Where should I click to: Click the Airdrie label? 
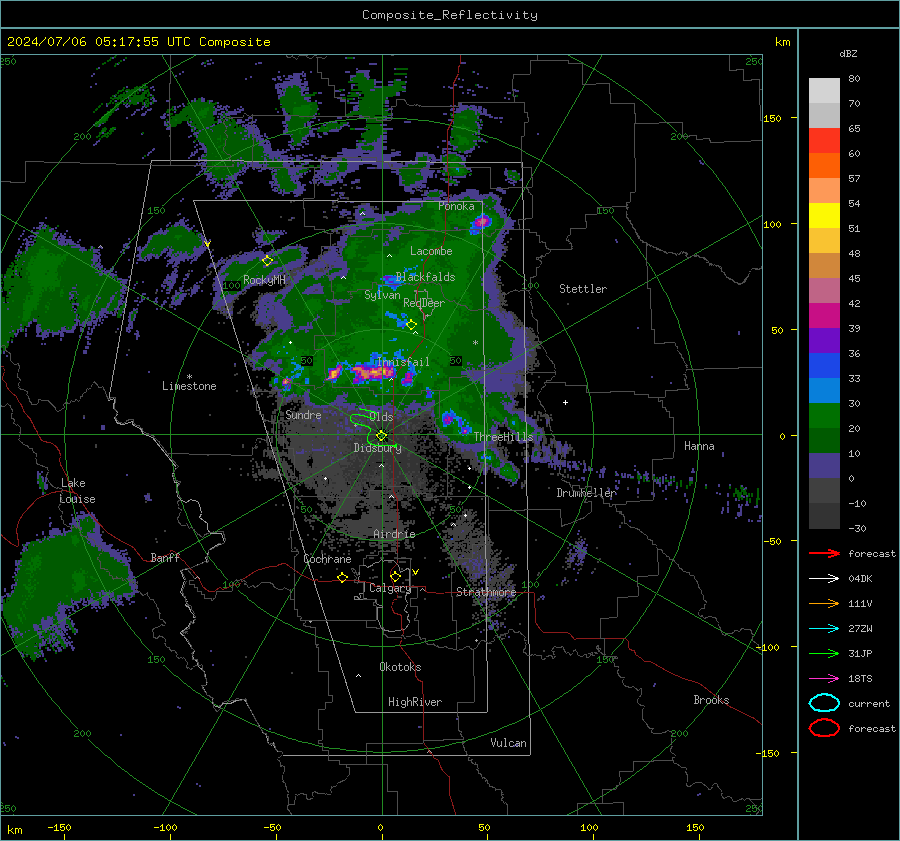(394, 534)
